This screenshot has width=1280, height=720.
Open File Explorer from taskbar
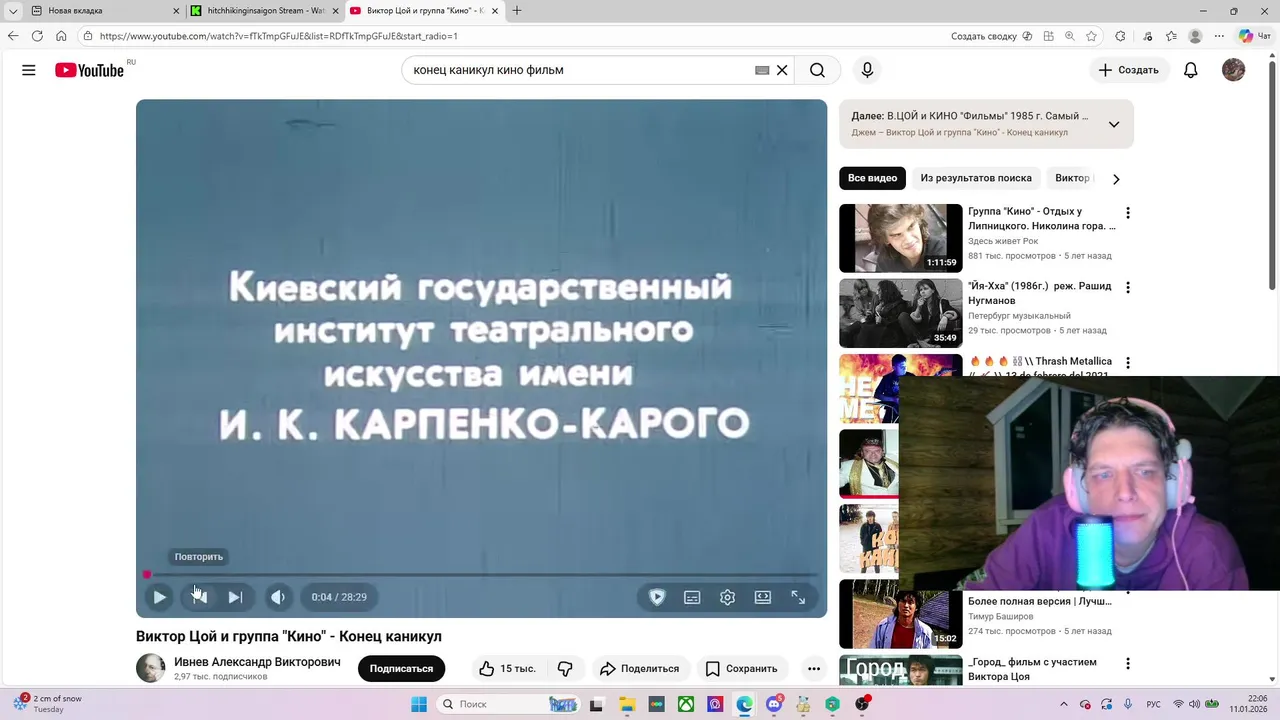(x=626, y=704)
